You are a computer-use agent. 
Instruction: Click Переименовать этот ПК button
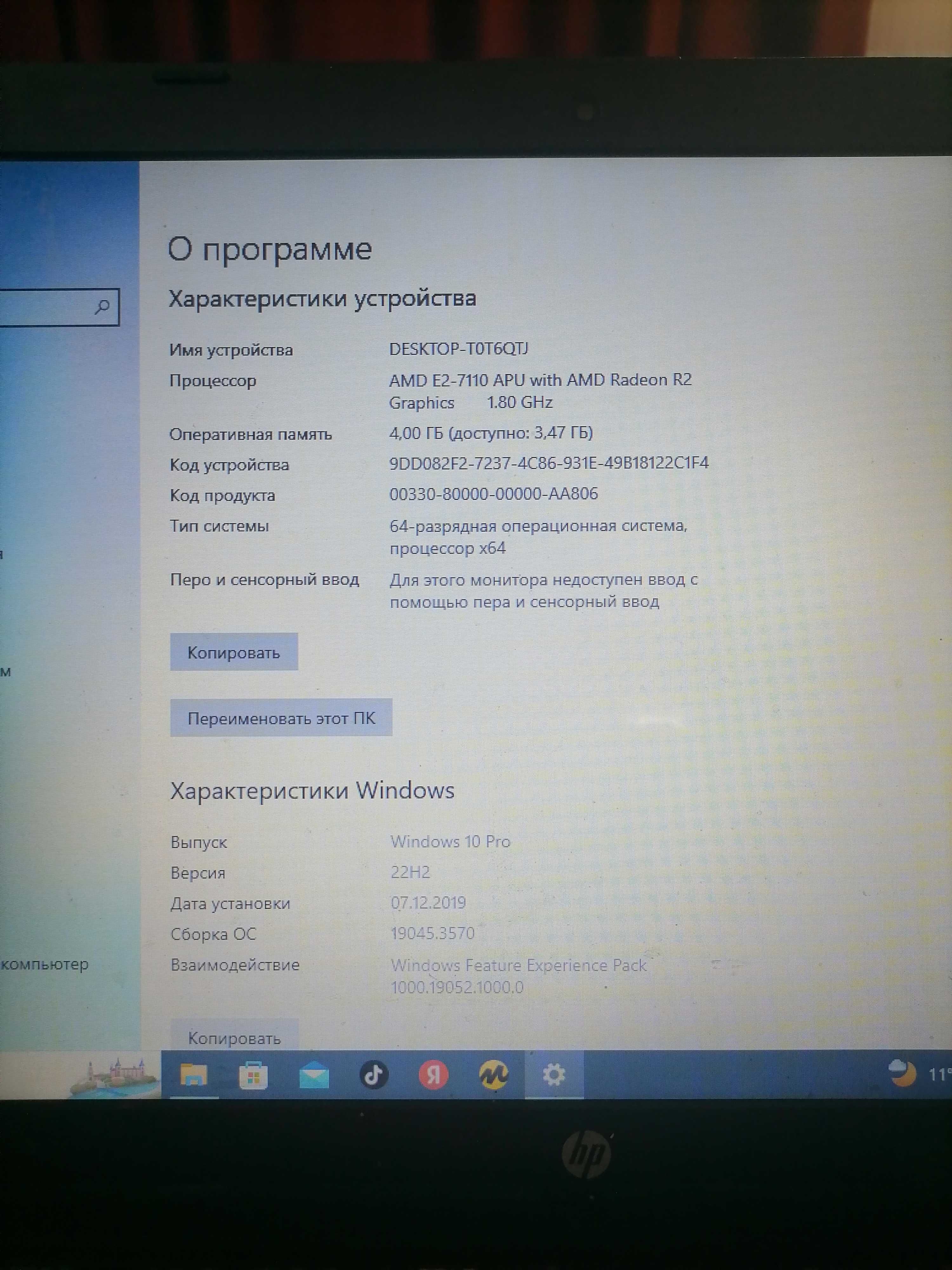[x=281, y=718]
